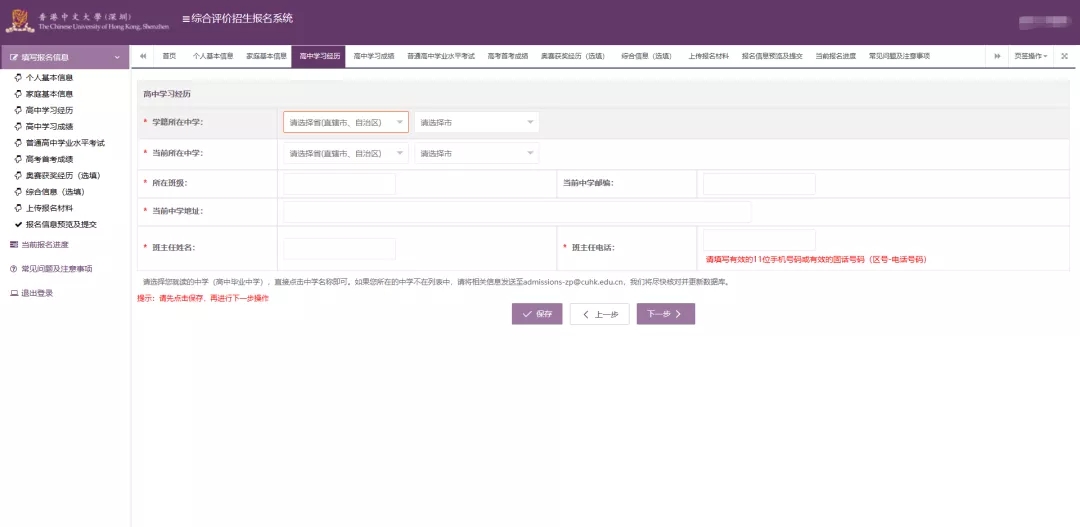The width and height of the screenshot is (1080, 527).
Task: Click the hamburger menu icon beside 综合评价招生报名系统
Action: (186, 19)
